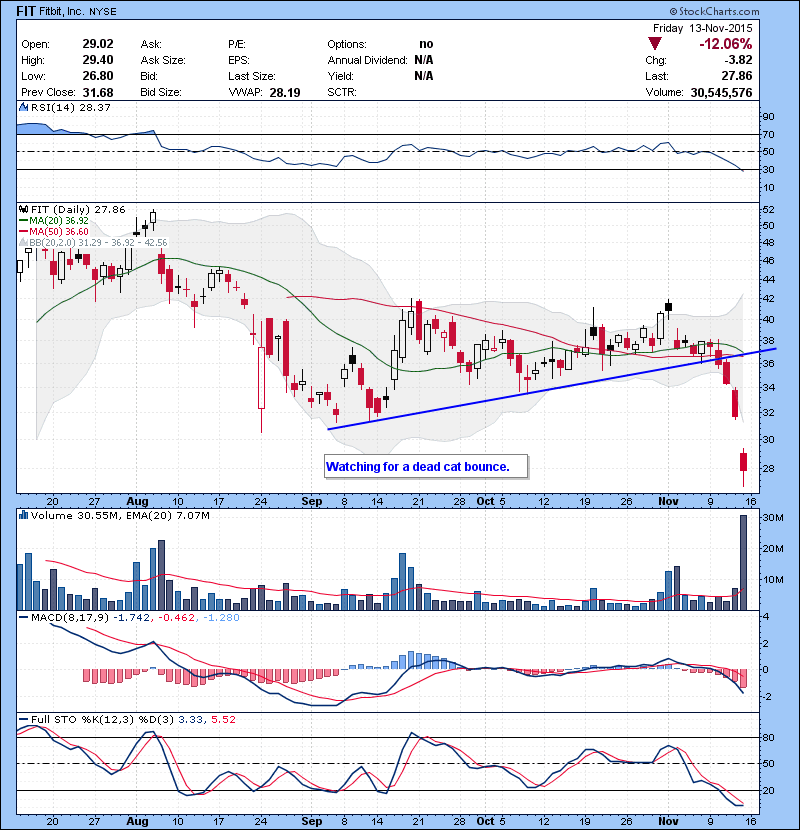This screenshot has width=800, height=830.
Task: Click the SCTR label
Action: (x=341, y=93)
